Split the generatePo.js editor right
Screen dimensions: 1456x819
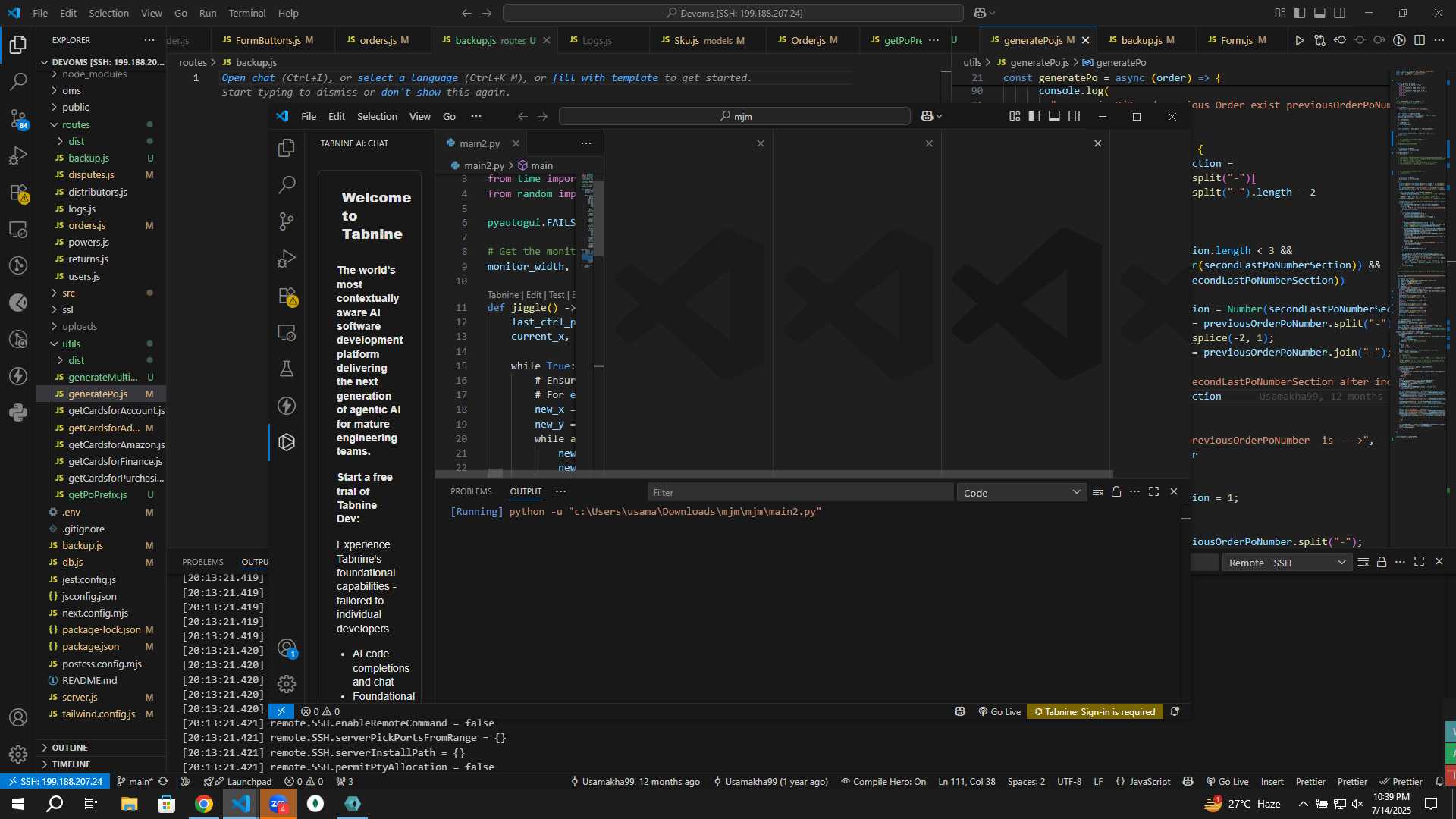point(1420,40)
